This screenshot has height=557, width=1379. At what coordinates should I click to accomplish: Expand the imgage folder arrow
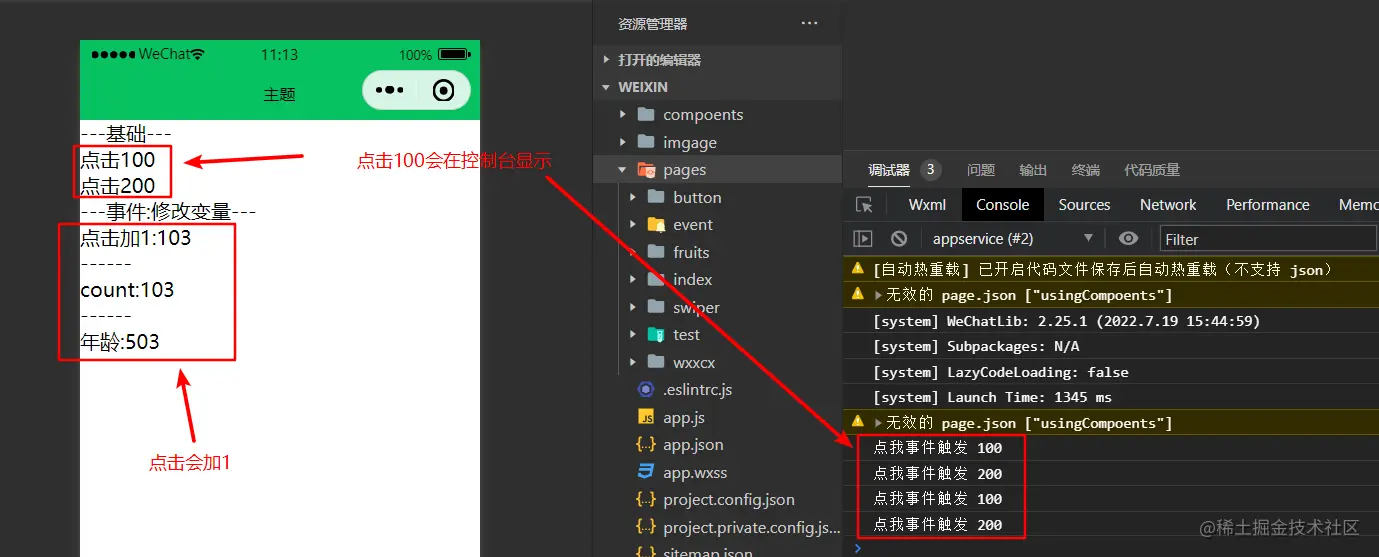(622, 142)
